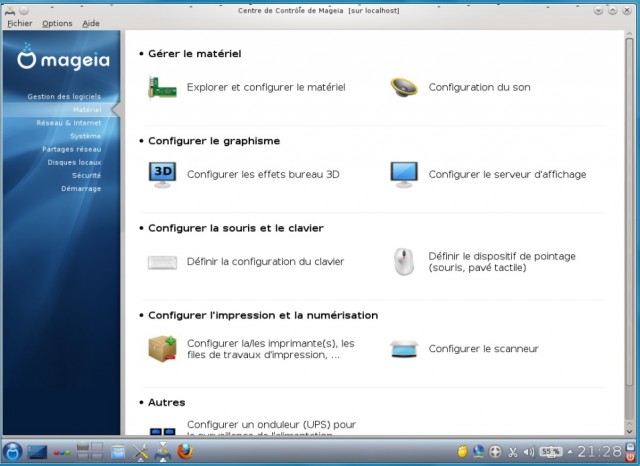Click the virtual desktop pager
The height and width of the screenshot is (466, 640).
[89, 451]
